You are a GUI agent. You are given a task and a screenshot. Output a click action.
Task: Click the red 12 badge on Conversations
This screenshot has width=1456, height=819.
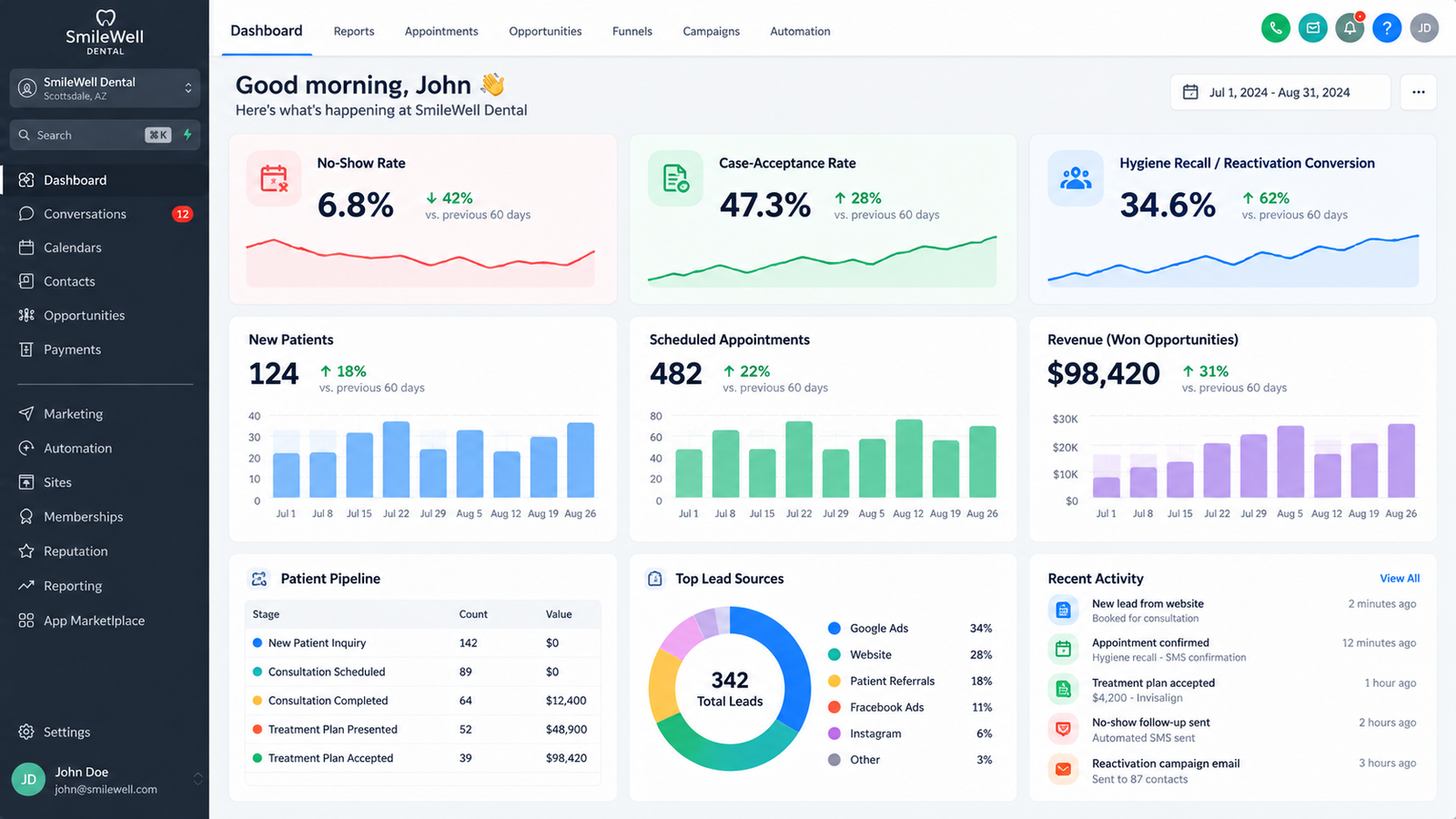(183, 214)
